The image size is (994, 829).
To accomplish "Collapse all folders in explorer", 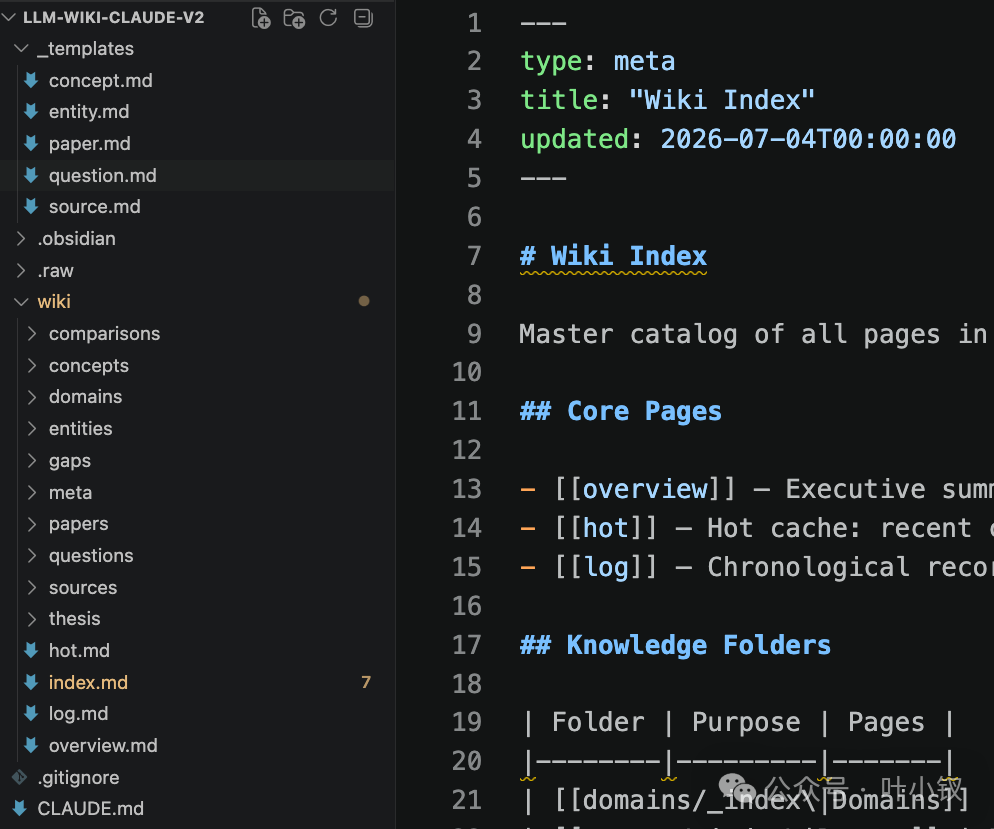I will click(x=363, y=18).
